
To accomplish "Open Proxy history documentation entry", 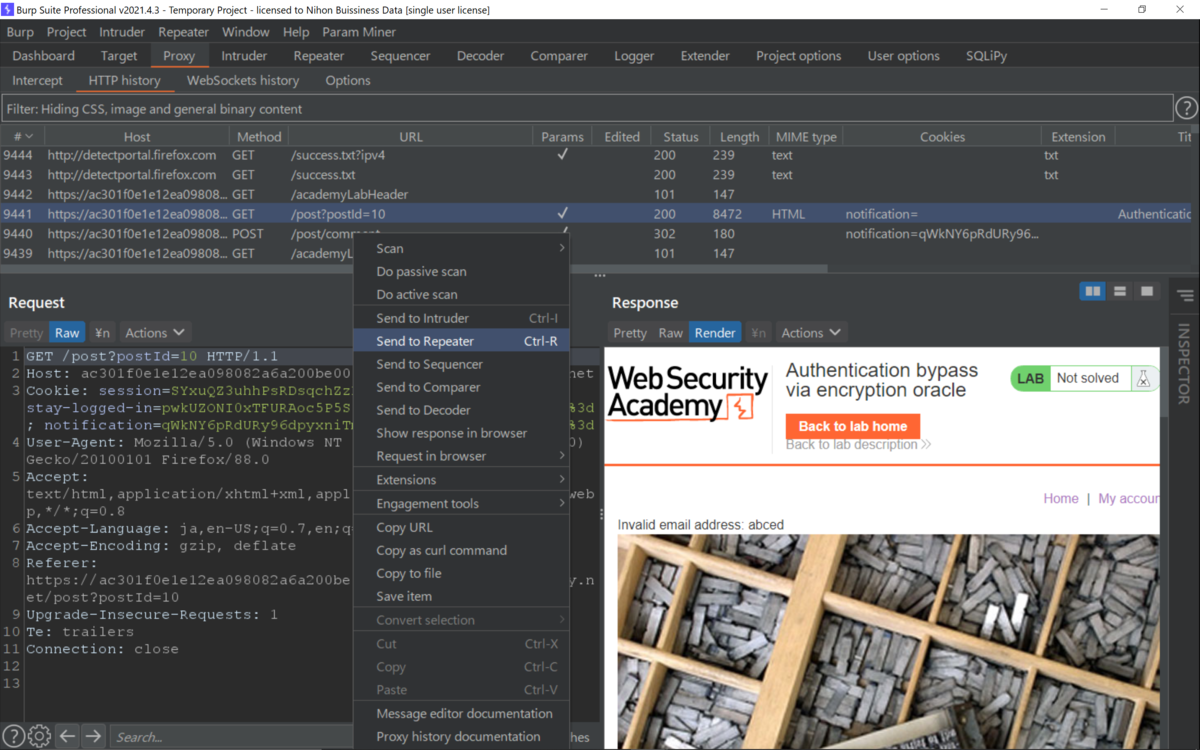I will tap(461, 736).
